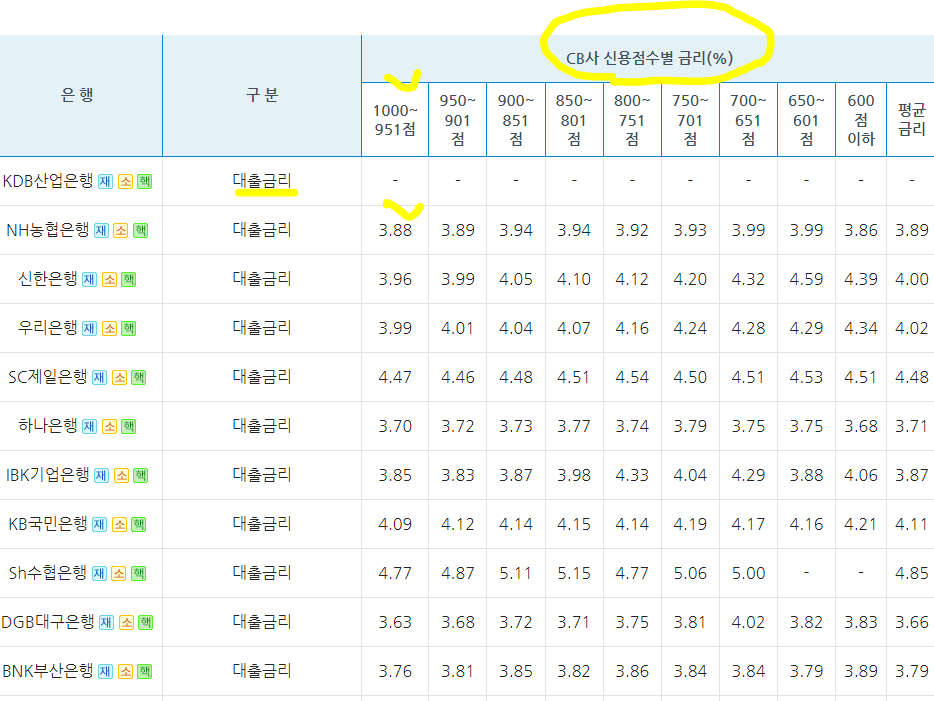Click the 950~901점 column header
The height and width of the screenshot is (701, 934).
(x=457, y=120)
